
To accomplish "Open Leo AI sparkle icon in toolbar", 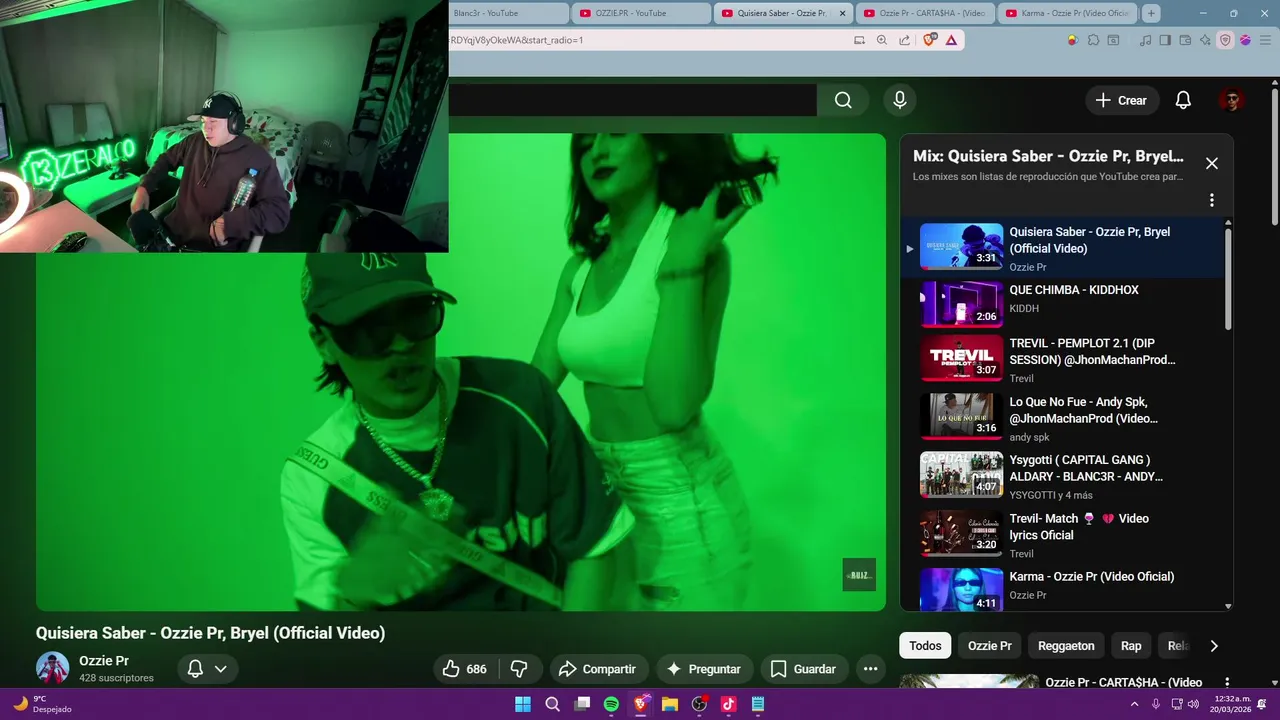I will pos(1205,40).
